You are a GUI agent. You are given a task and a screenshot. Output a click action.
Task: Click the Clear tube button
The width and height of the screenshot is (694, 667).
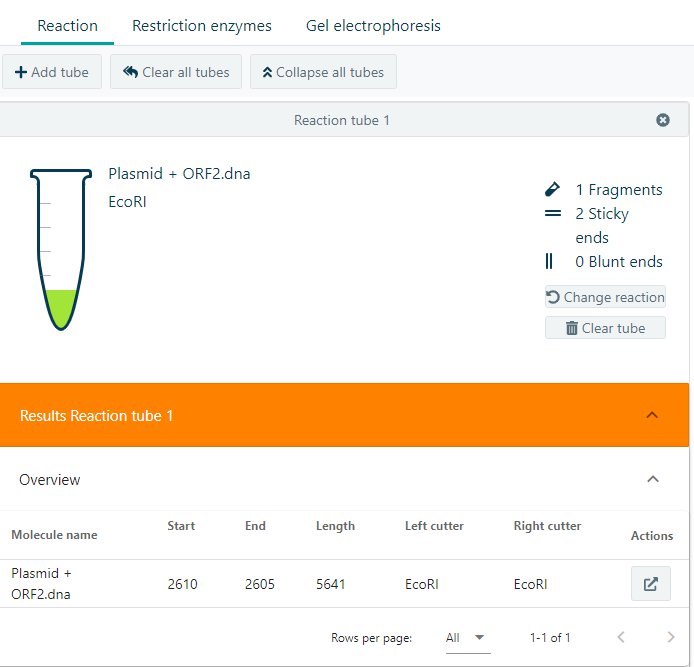605,328
